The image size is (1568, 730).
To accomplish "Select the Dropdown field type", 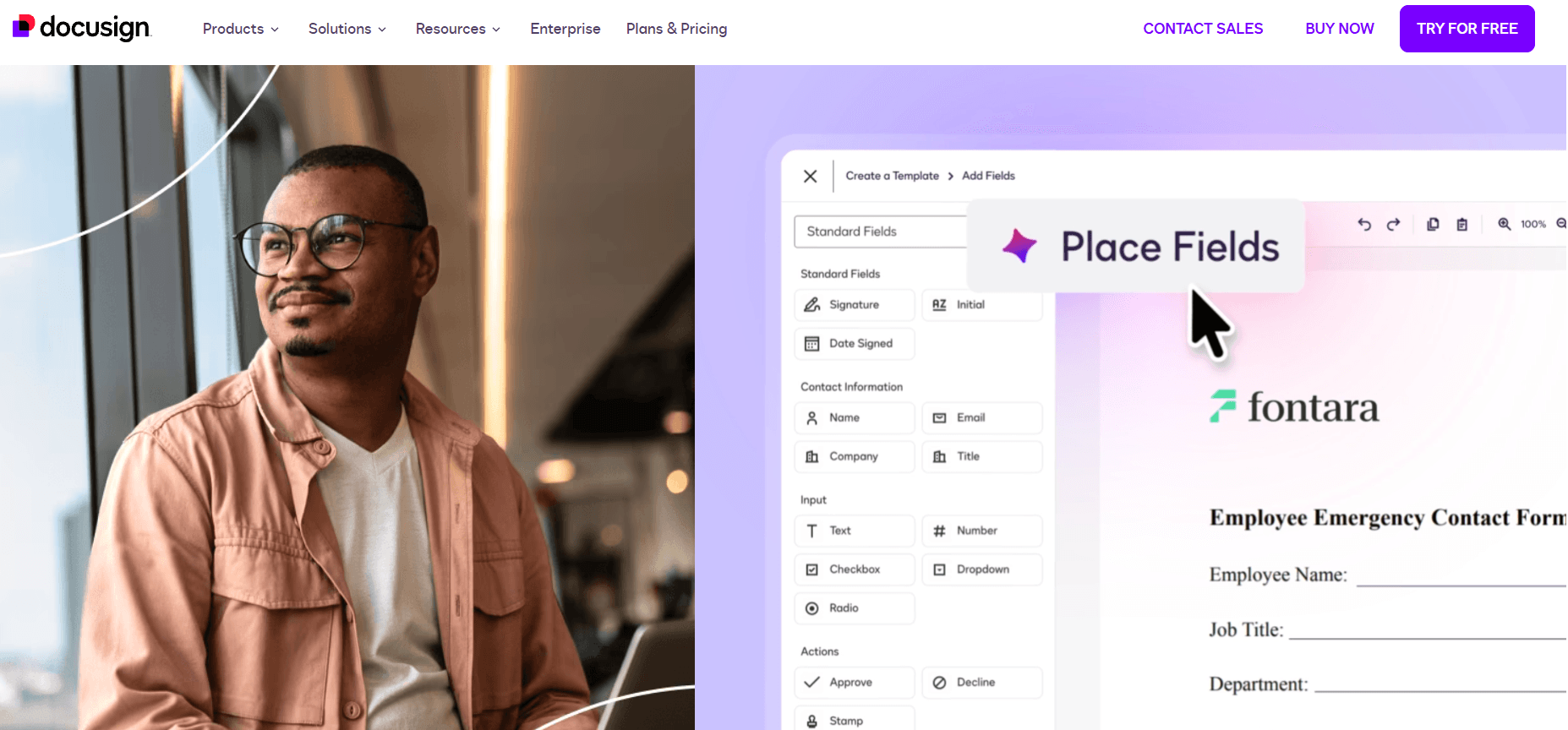I will pos(982,570).
